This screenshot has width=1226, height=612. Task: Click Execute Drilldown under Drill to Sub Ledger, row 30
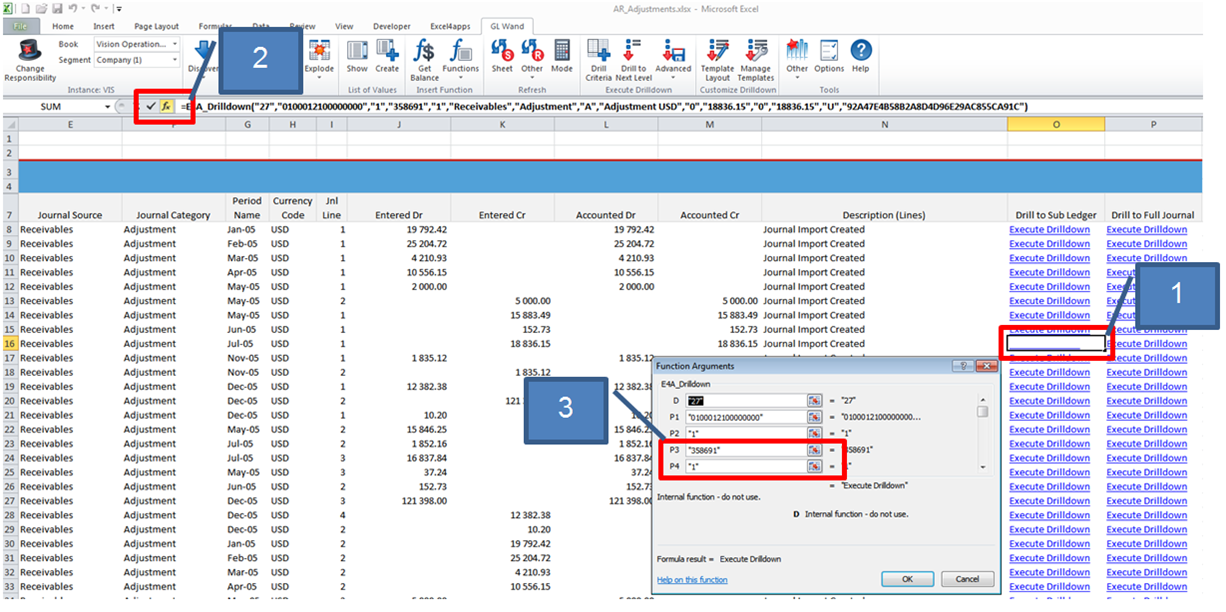pos(1049,544)
